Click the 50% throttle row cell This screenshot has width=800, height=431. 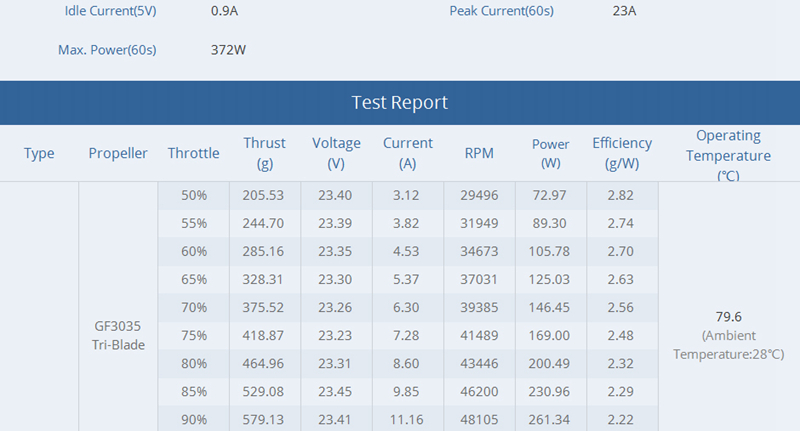[193, 194]
